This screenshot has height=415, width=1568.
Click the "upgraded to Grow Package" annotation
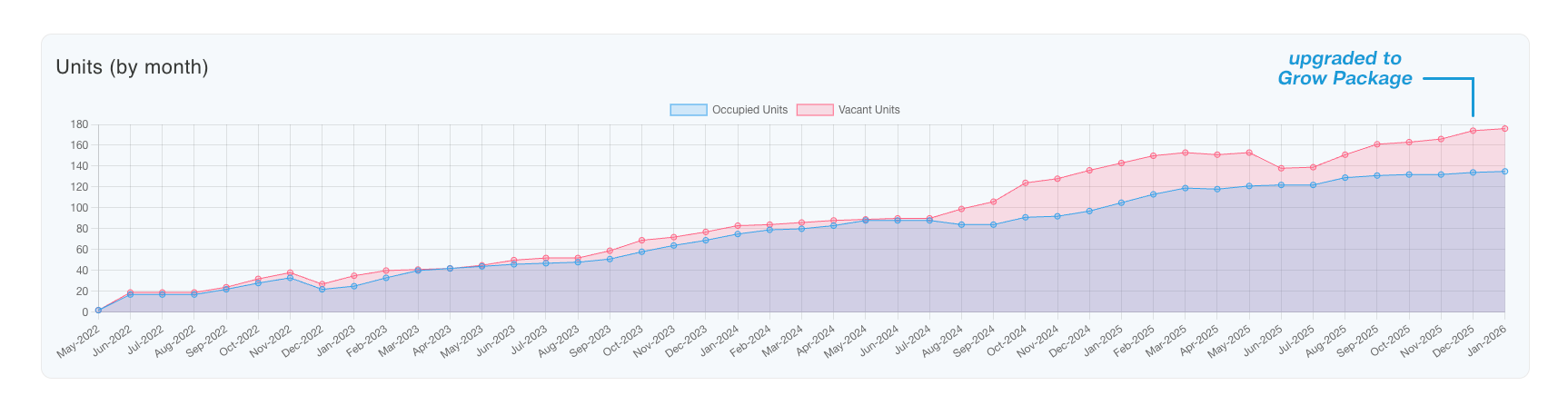(x=1345, y=69)
